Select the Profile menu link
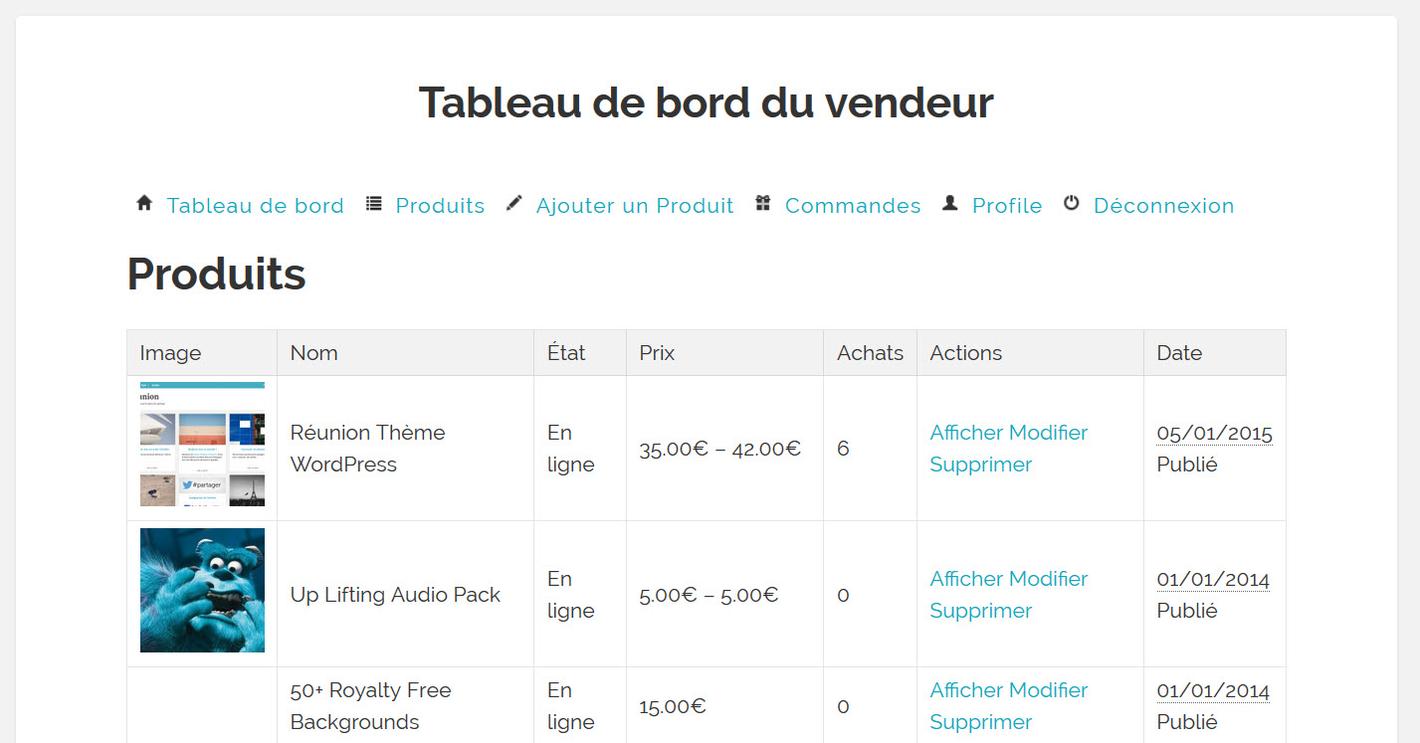This screenshot has height=743, width=1420. pos(1007,205)
